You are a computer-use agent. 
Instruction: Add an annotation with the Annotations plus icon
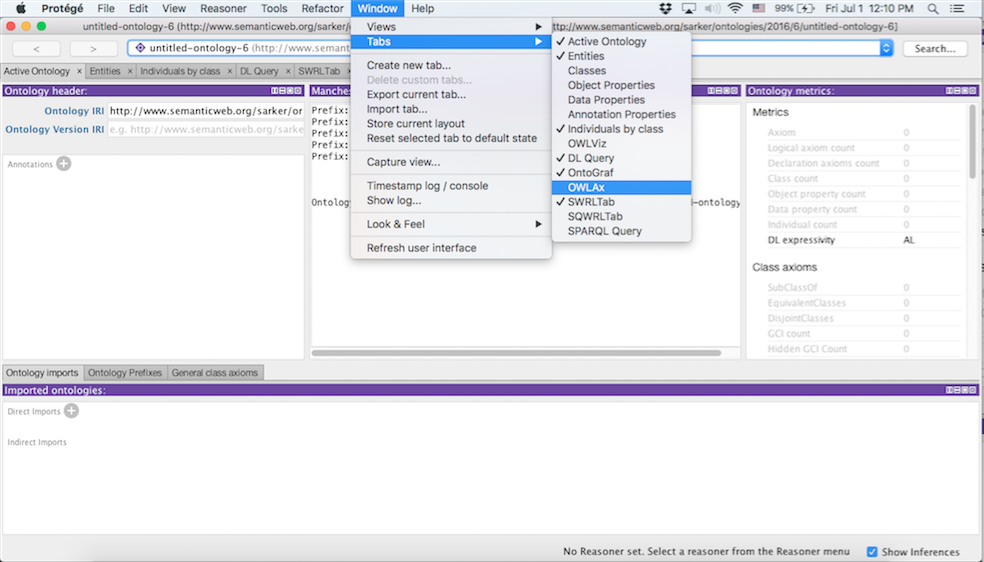point(63,164)
